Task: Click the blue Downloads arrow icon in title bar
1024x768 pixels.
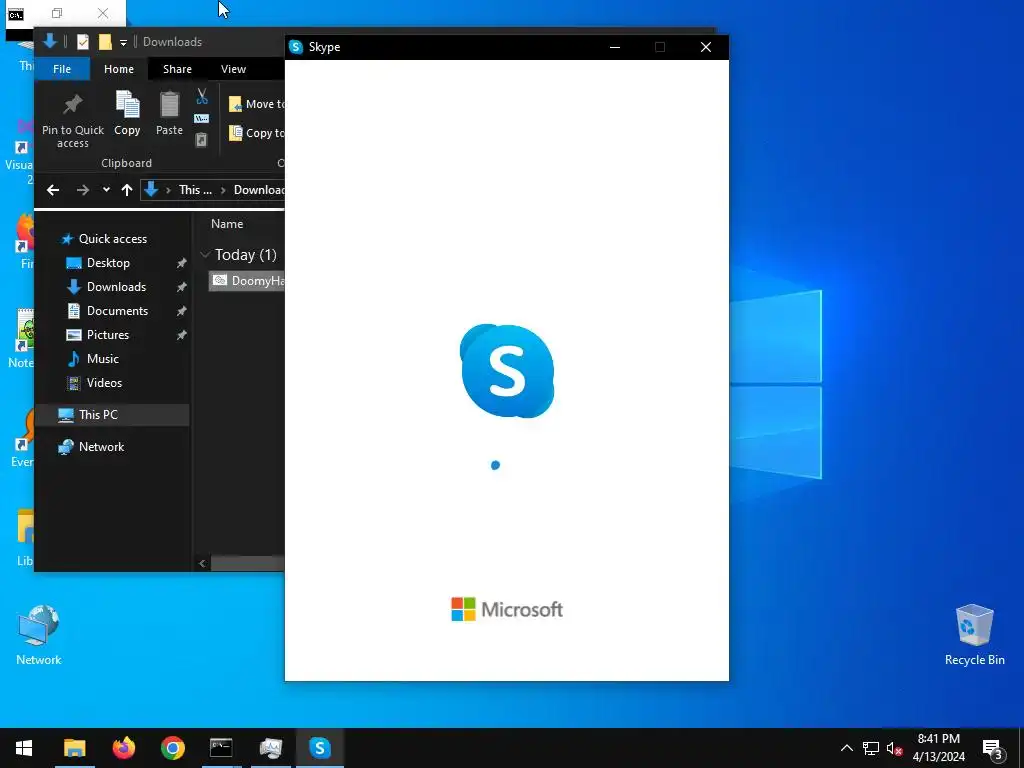Action: [50, 41]
